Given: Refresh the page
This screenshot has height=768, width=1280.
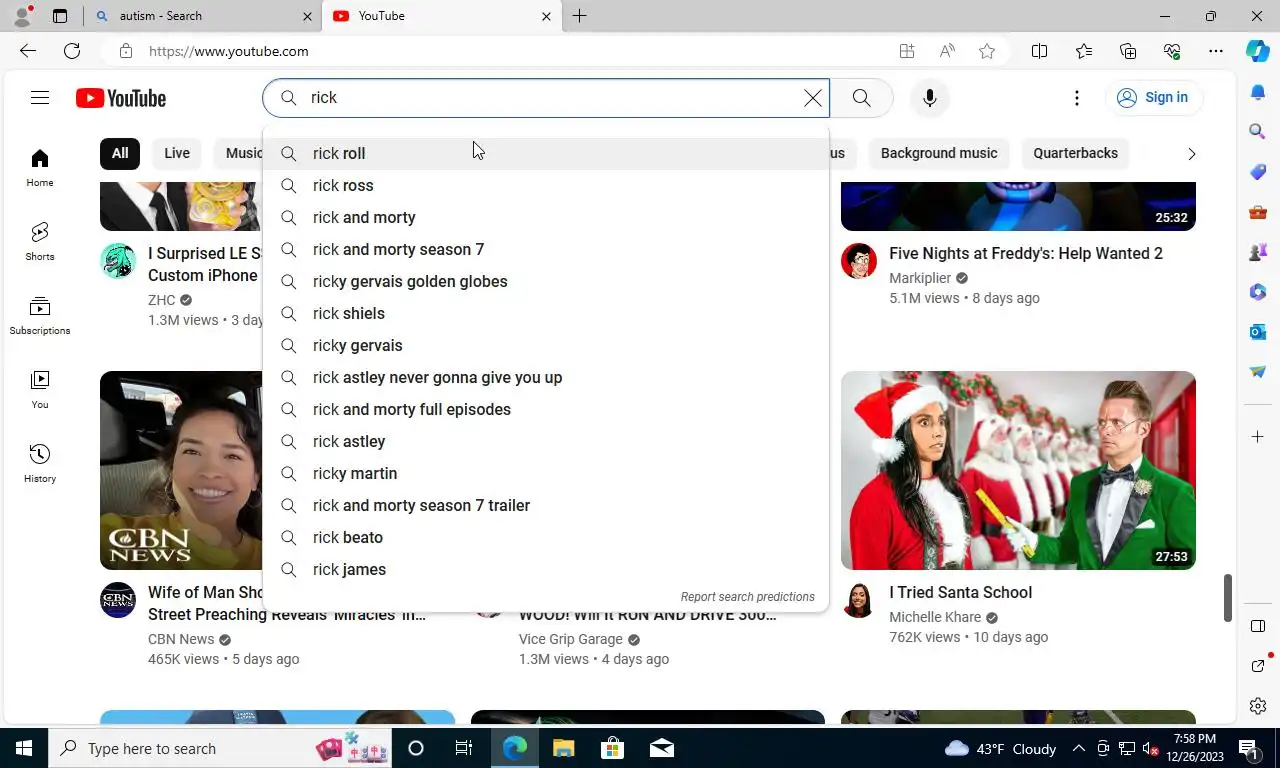Looking at the screenshot, I should pyautogui.click(x=72, y=51).
